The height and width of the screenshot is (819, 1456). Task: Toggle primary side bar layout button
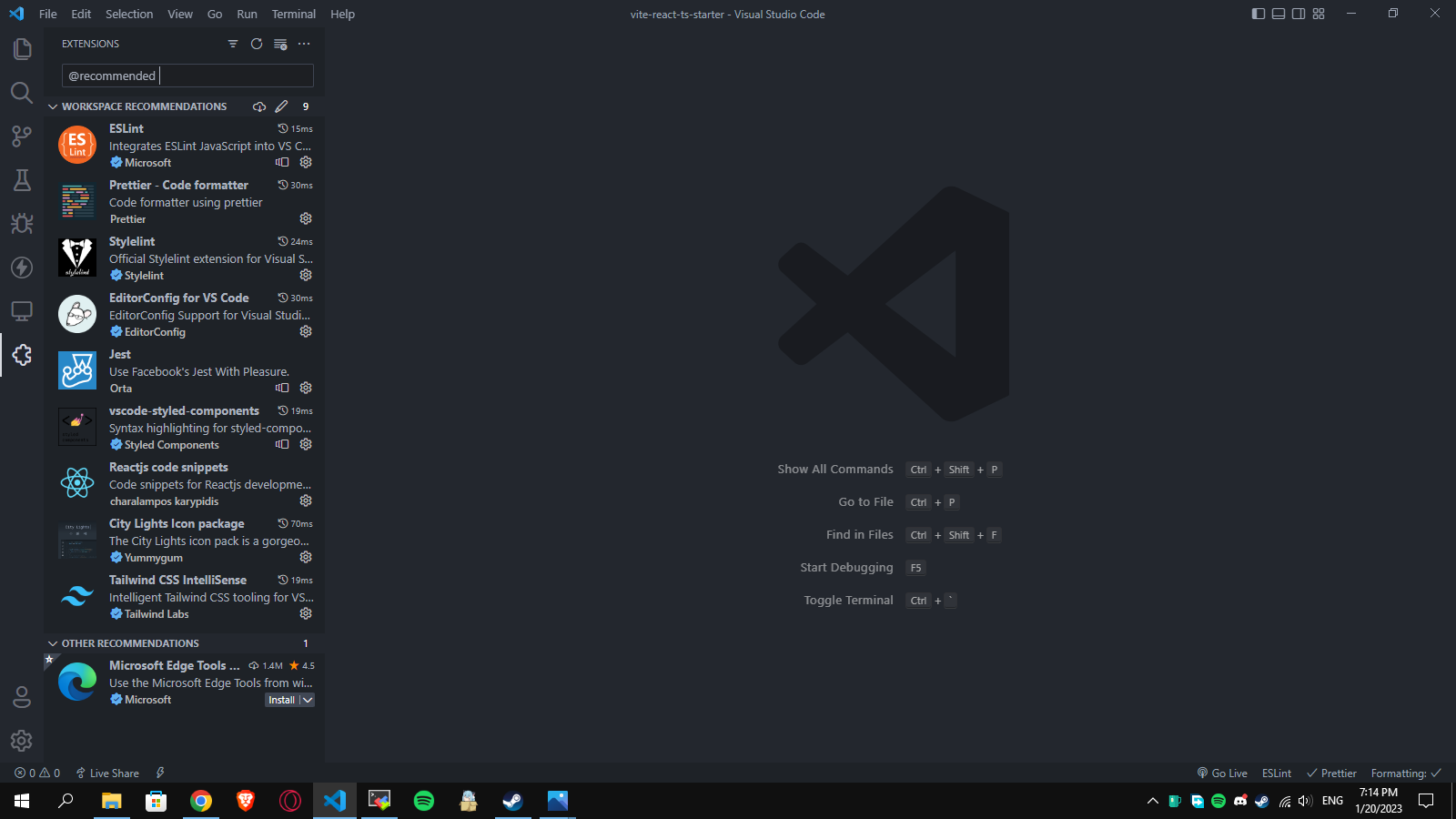click(1259, 14)
